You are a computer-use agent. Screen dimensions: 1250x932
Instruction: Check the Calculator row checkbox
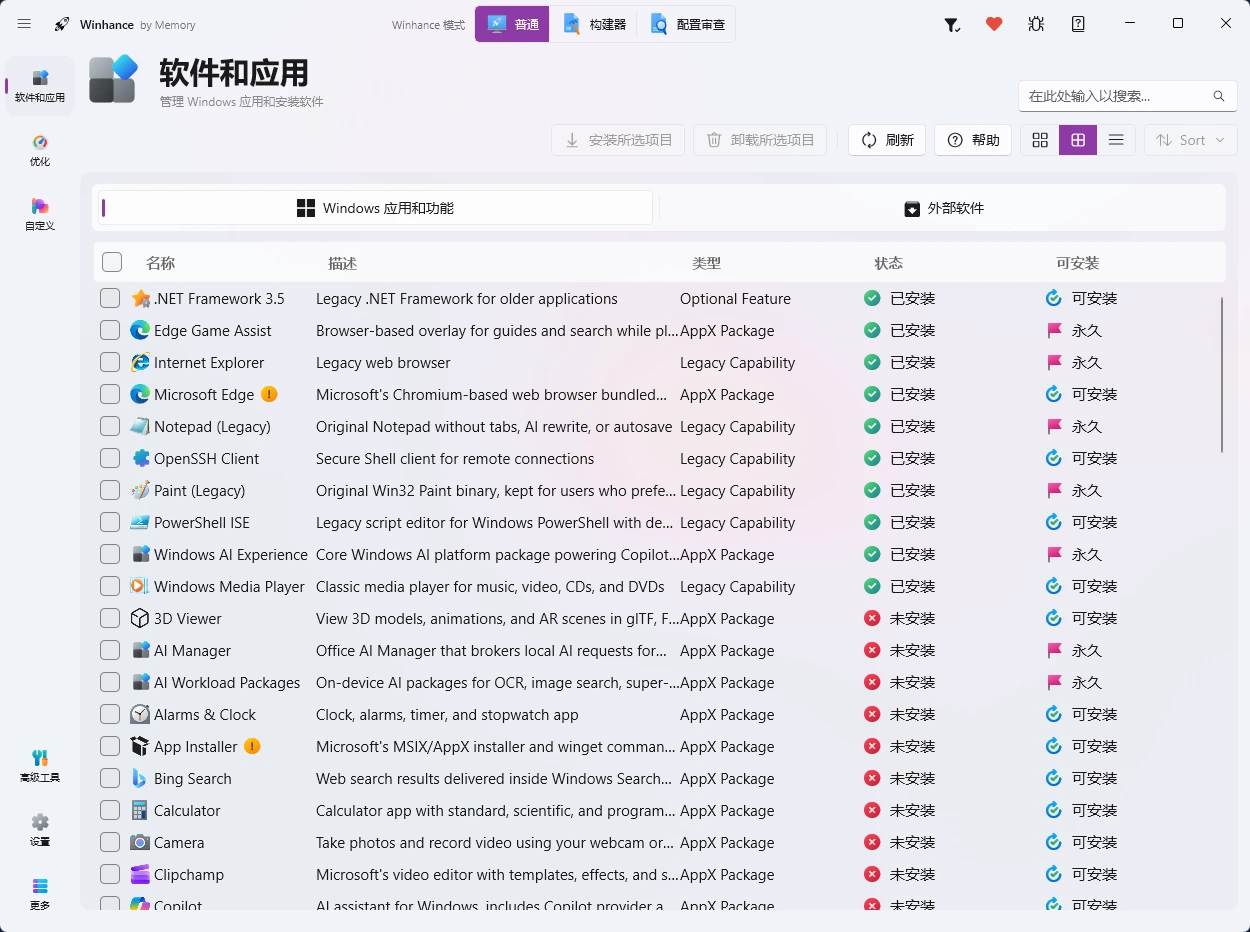tap(110, 810)
